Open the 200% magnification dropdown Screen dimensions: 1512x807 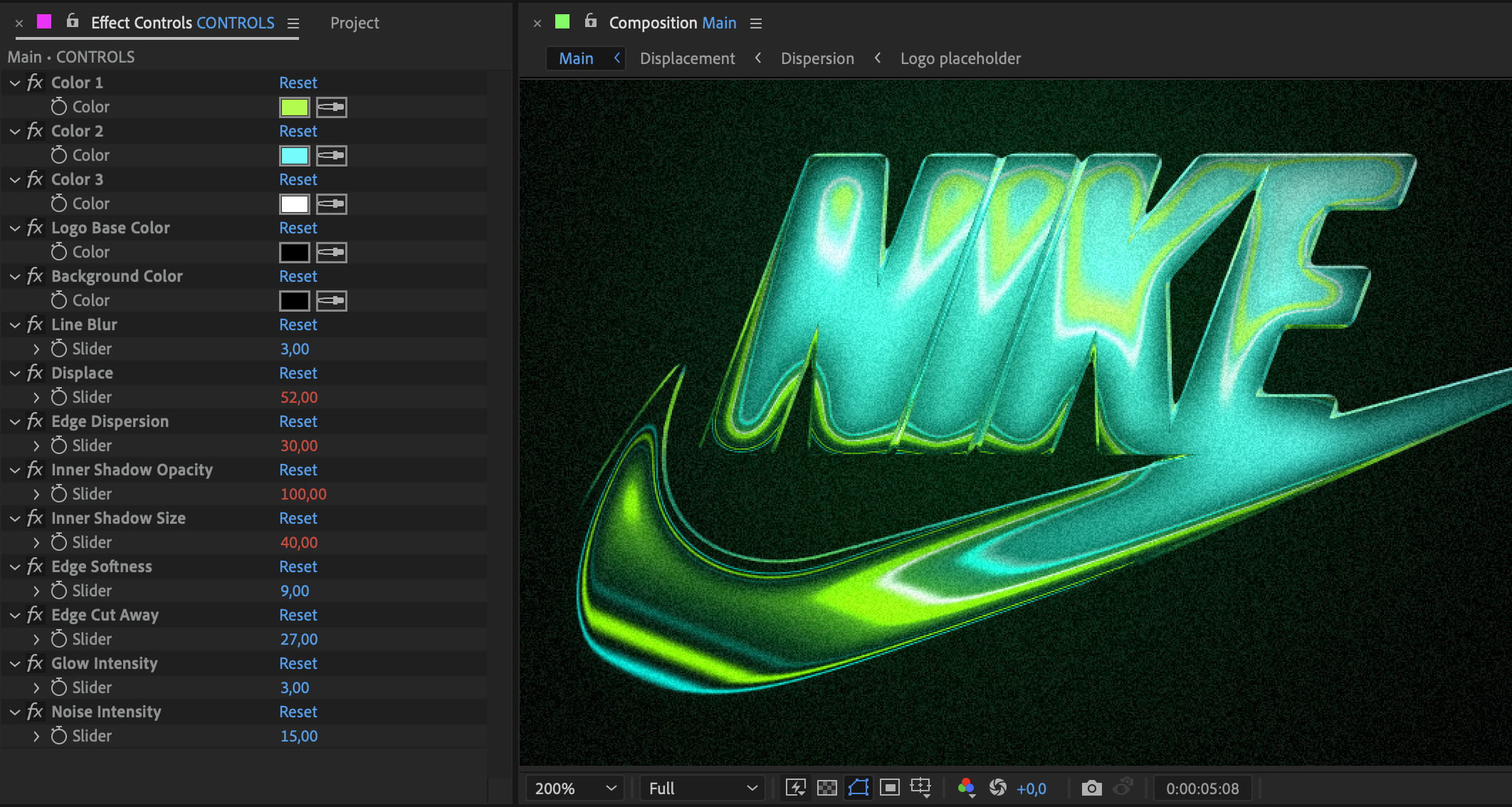[574, 788]
